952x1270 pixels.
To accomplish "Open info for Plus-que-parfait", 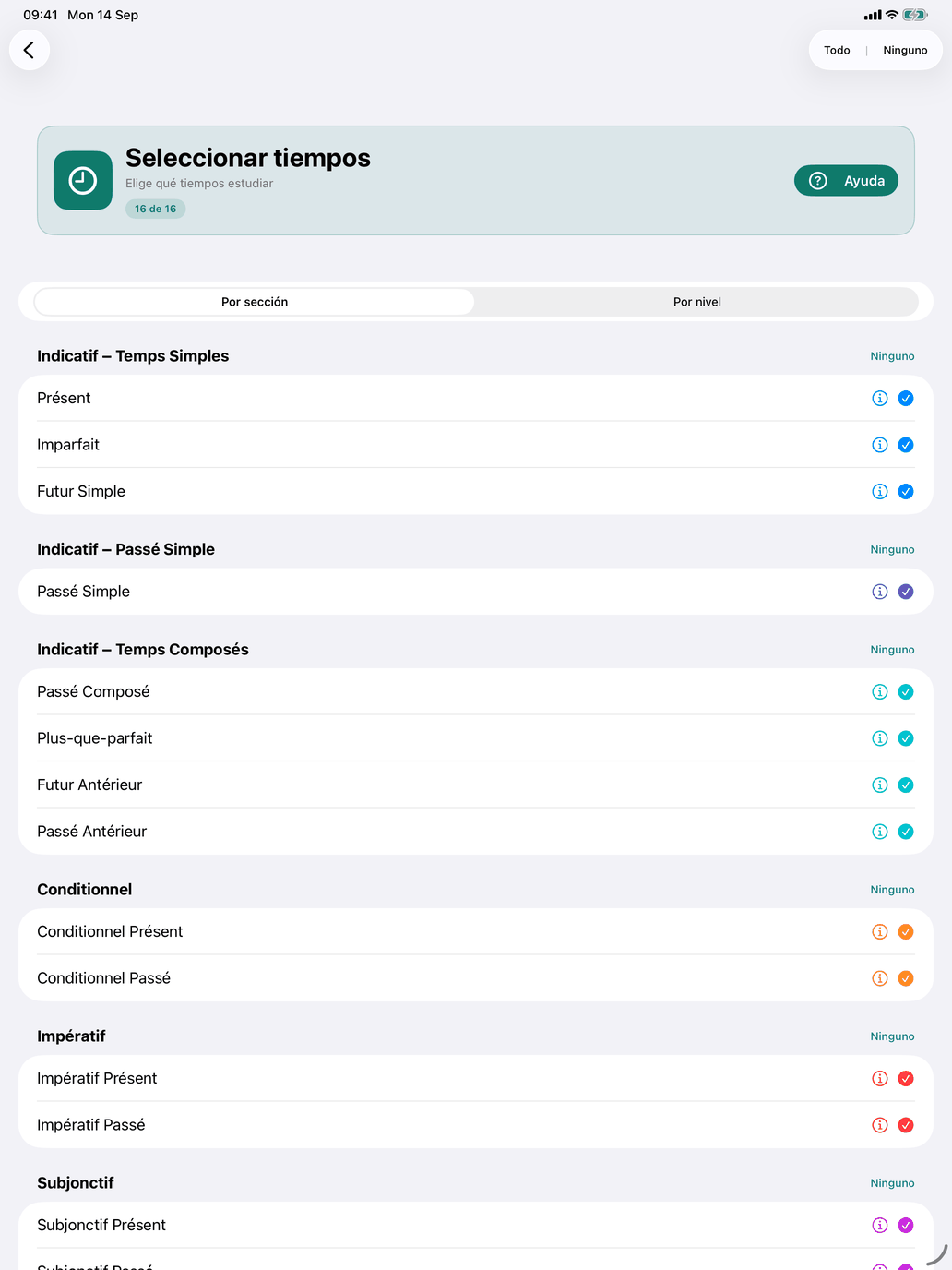I will [880, 738].
